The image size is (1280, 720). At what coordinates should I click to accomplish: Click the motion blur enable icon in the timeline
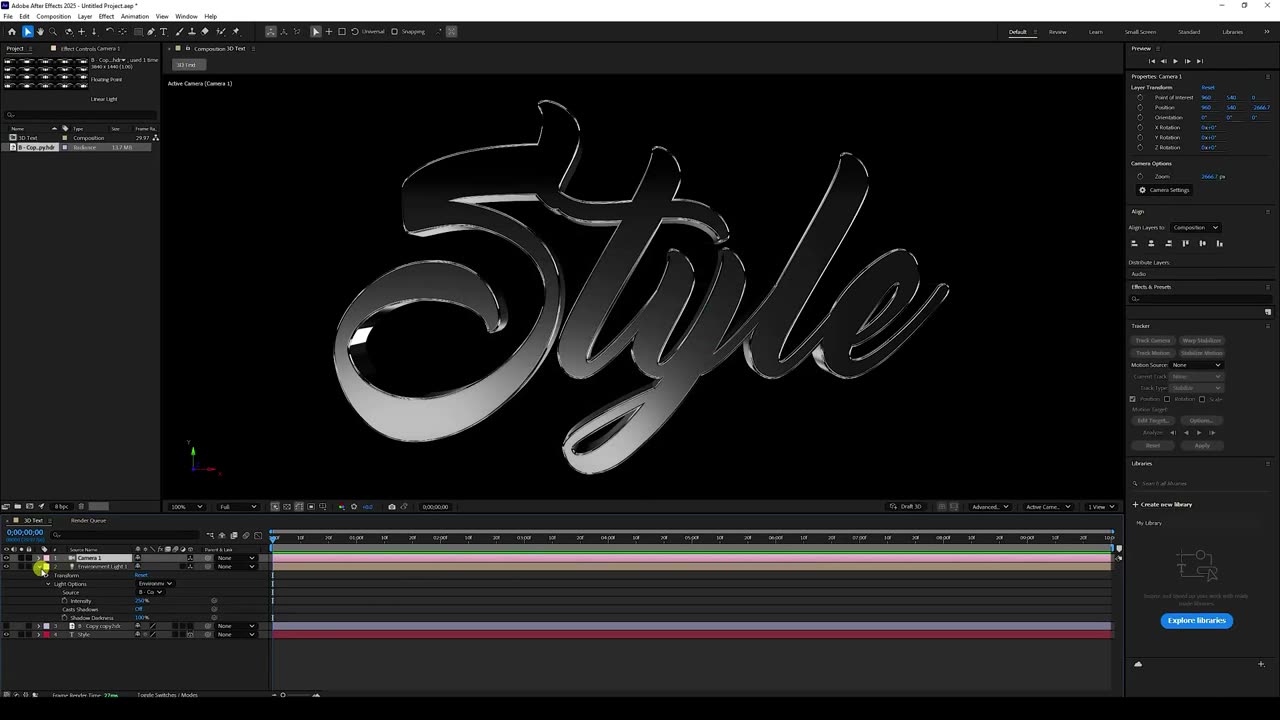pos(246,535)
